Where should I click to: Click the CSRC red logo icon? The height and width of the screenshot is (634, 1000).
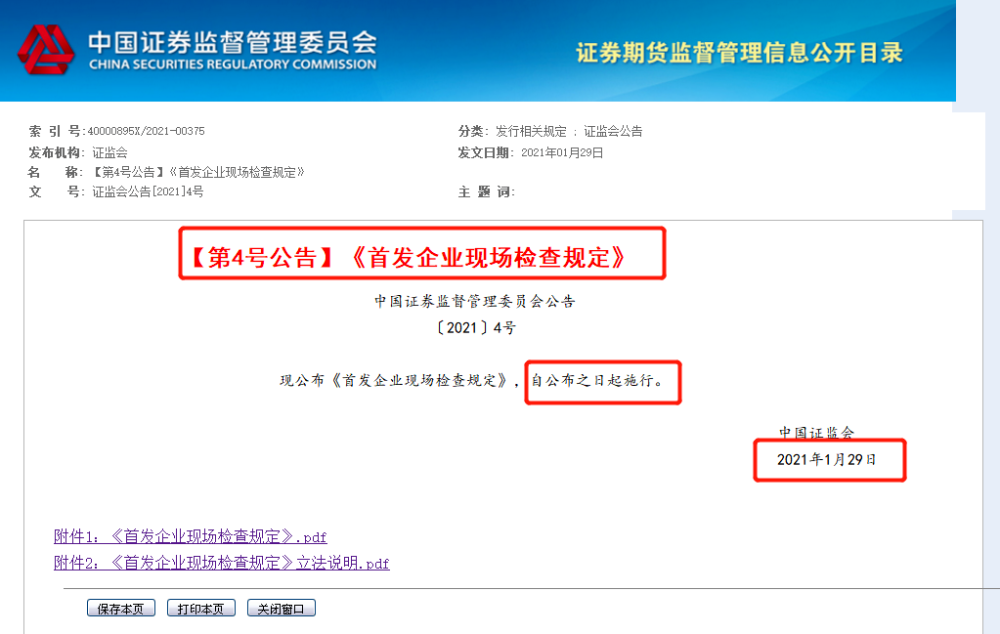click(x=46, y=50)
